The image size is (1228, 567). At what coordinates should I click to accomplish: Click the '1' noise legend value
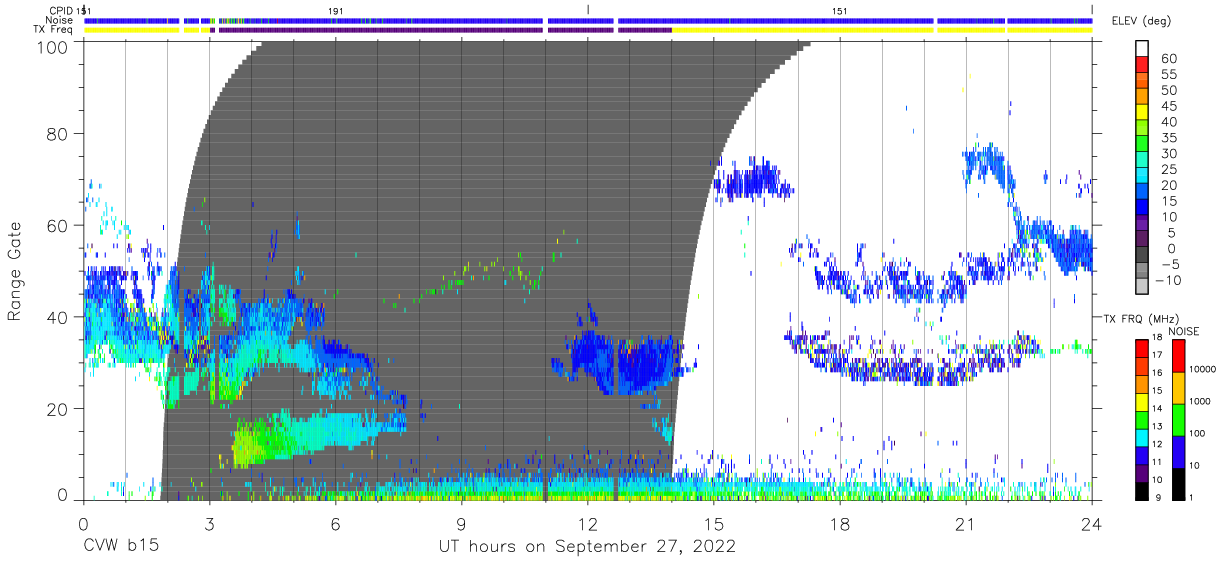[1190, 498]
